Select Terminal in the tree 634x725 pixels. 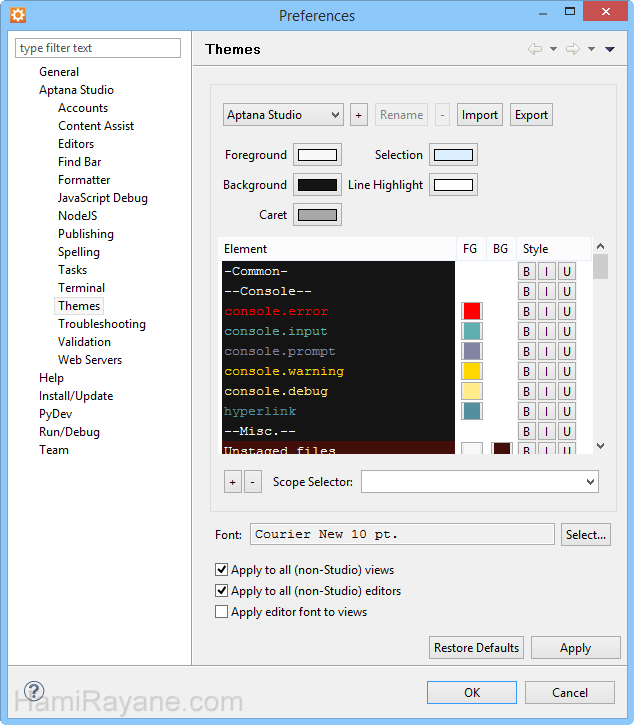(81, 288)
